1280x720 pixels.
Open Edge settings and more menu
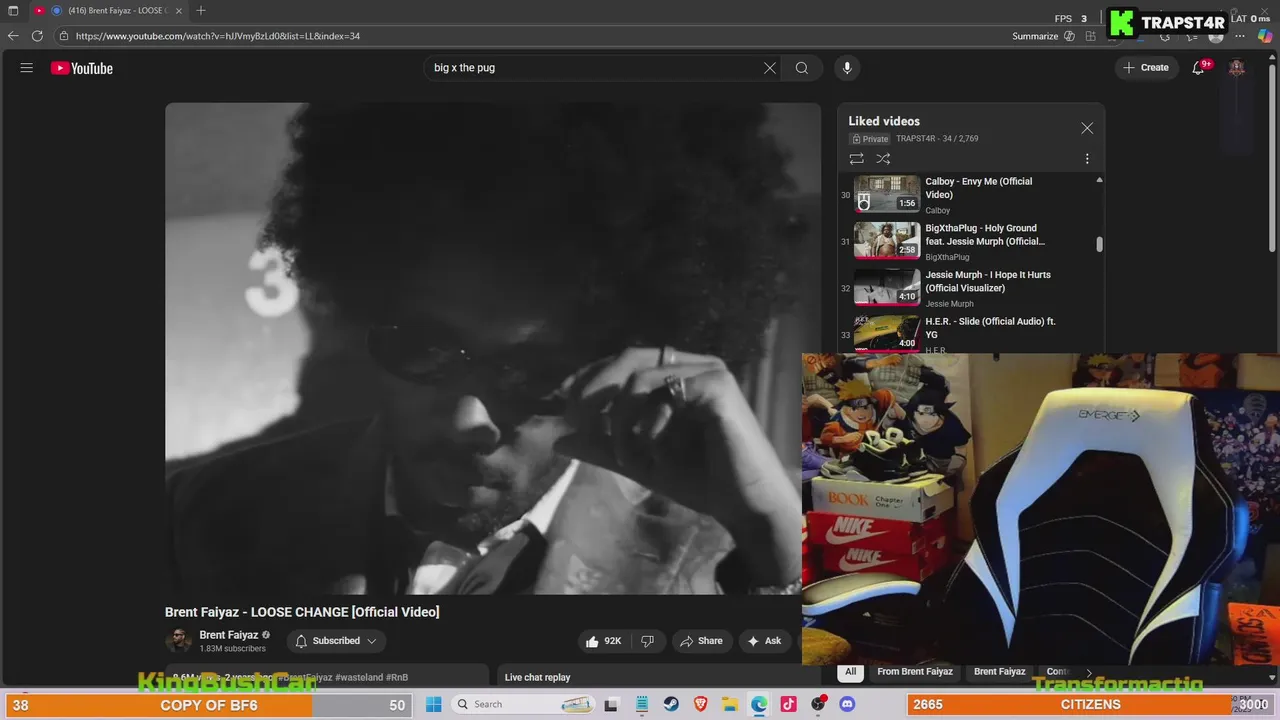click(1240, 36)
